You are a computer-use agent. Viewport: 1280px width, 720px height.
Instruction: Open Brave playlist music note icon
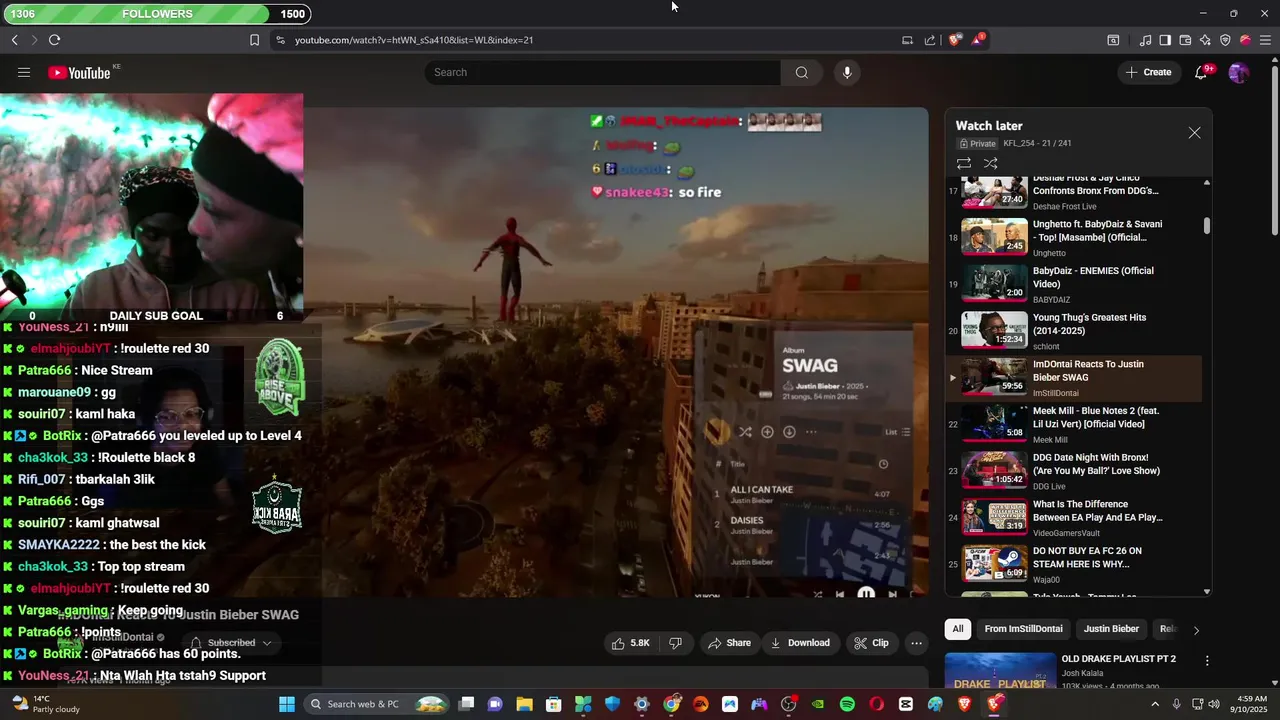pyautogui.click(x=1145, y=40)
